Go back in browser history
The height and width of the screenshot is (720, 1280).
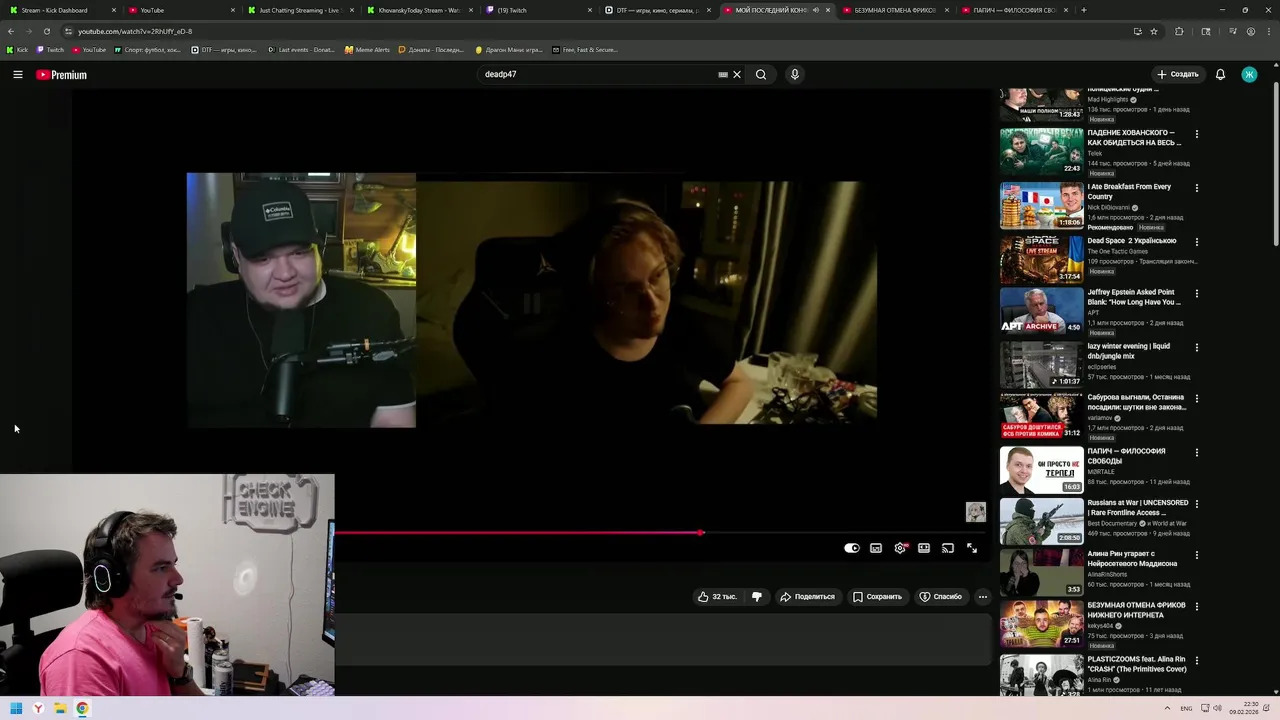(11, 31)
